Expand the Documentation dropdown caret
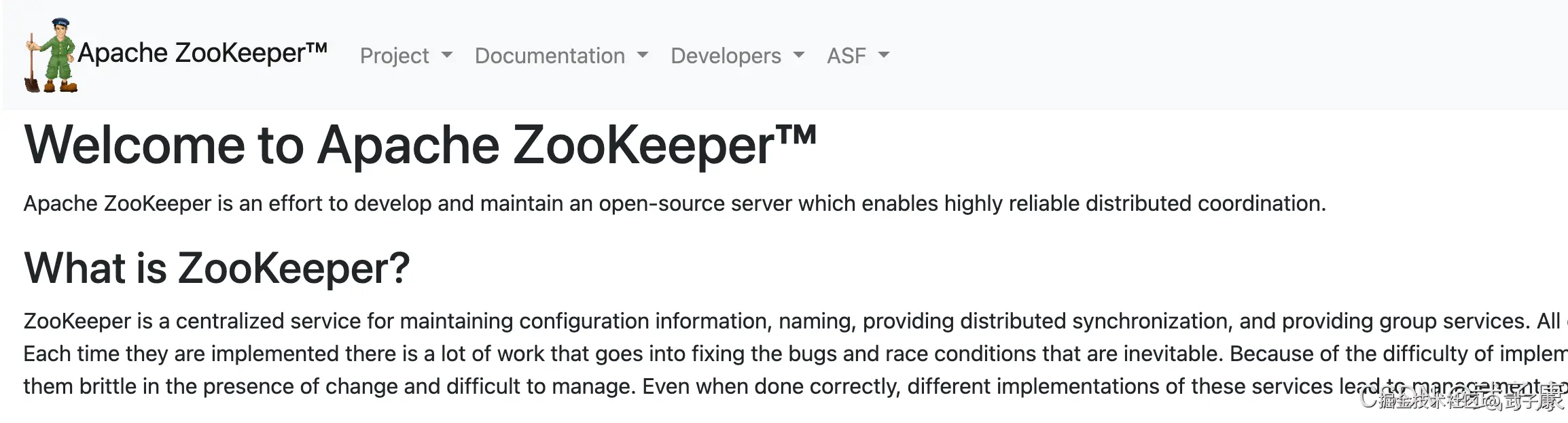 [643, 55]
